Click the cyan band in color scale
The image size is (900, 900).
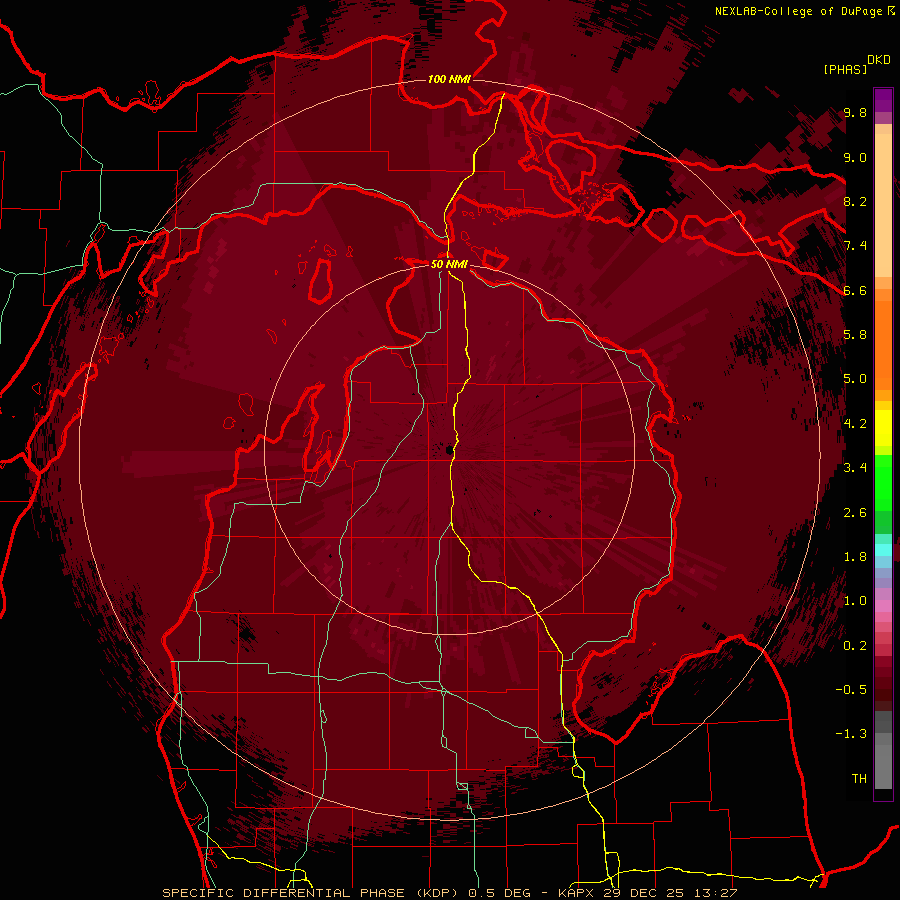tap(883, 549)
